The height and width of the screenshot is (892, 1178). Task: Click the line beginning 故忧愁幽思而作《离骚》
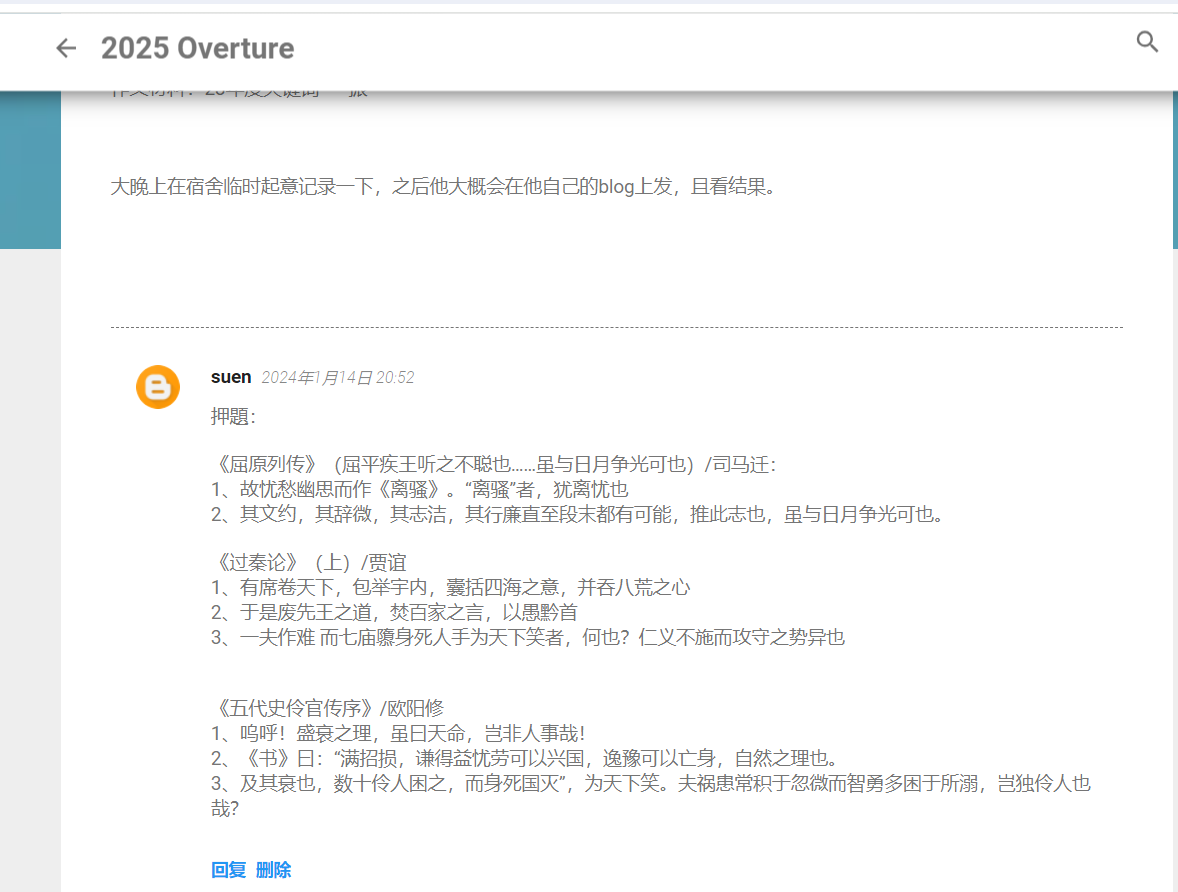pyautogui.click(x=420, y=490)
